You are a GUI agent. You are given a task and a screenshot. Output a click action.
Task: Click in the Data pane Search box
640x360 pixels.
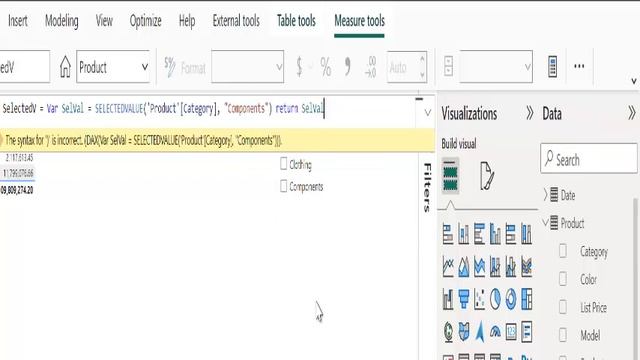589,158
